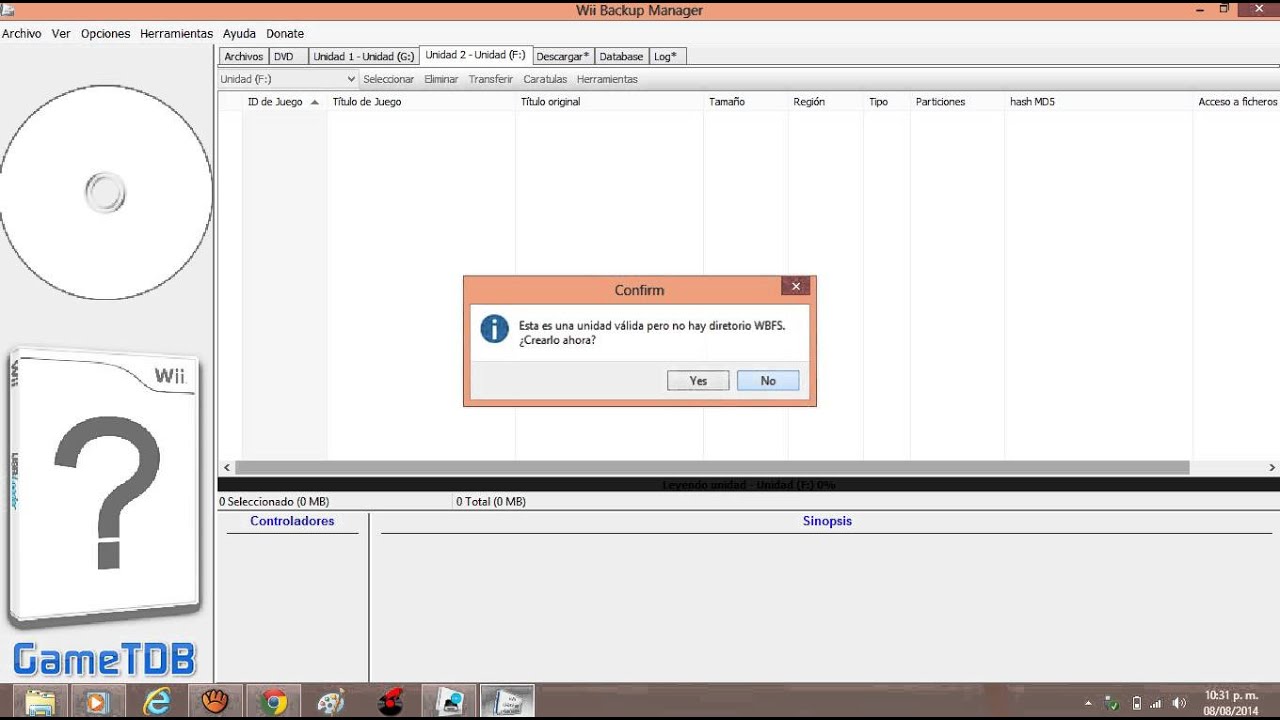Open the Caratulas toolbar menu
The image size is (1280, 720).
click(x=545, y=79)
